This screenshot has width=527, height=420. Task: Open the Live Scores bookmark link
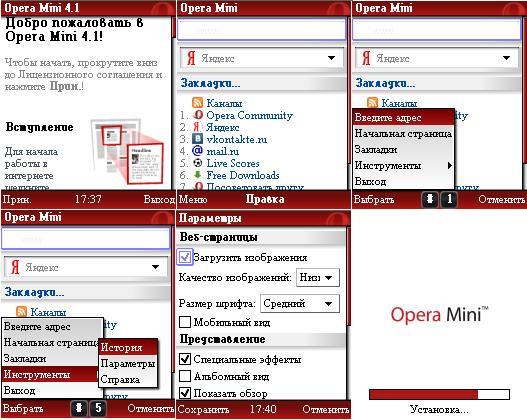[x=233, y=163]
